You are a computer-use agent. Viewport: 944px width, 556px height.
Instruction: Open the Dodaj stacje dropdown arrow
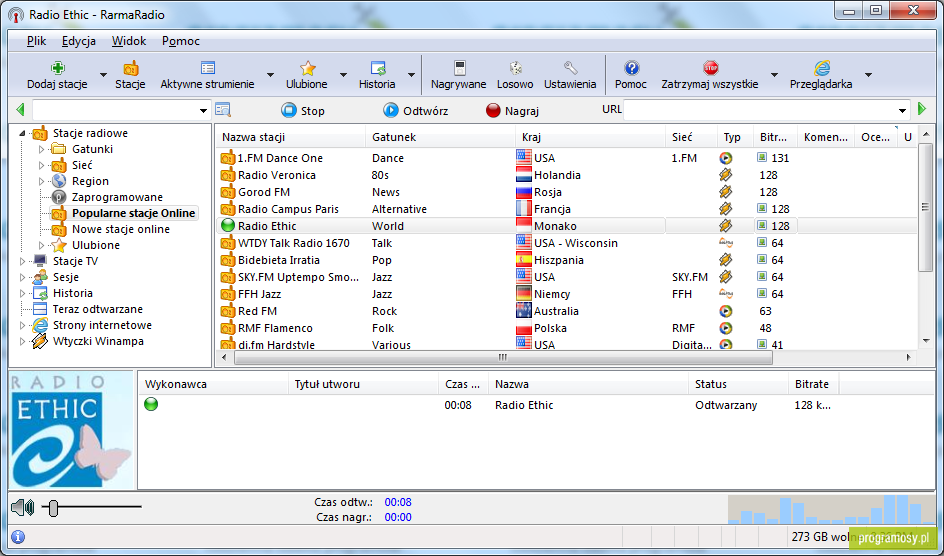point(103,75)
